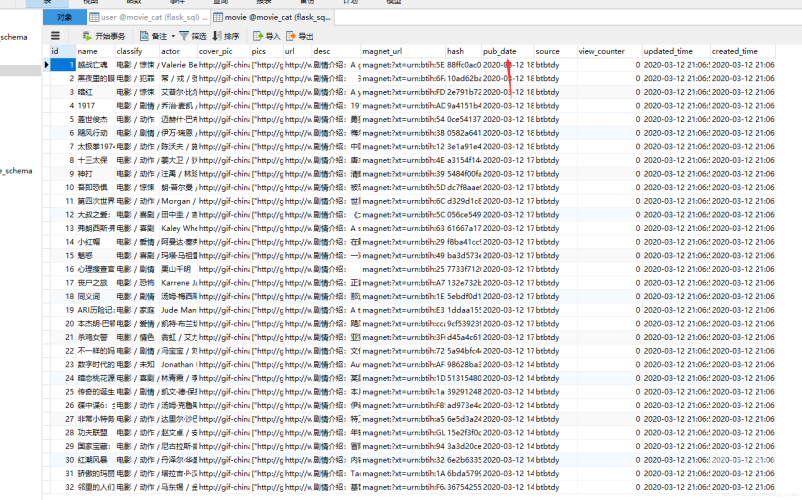
Task: Open the dropdown arrow beside 备注
Action: (173, 36)
